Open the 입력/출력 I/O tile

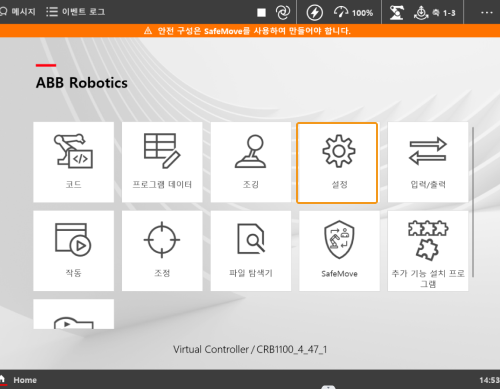click(x=428, y=162)
